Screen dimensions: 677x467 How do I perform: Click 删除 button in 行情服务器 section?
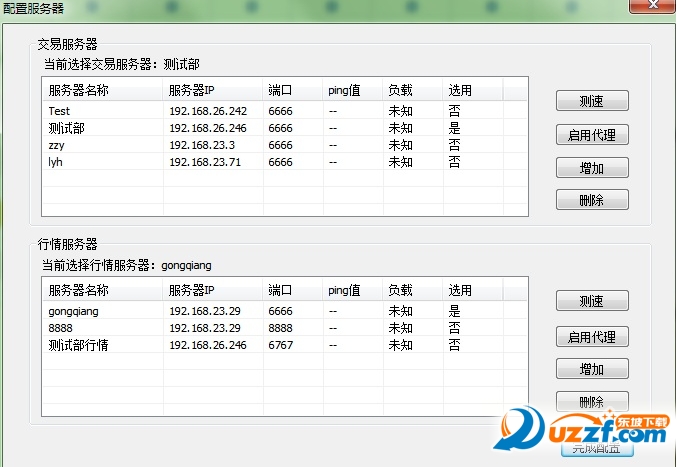pos(592,401)
